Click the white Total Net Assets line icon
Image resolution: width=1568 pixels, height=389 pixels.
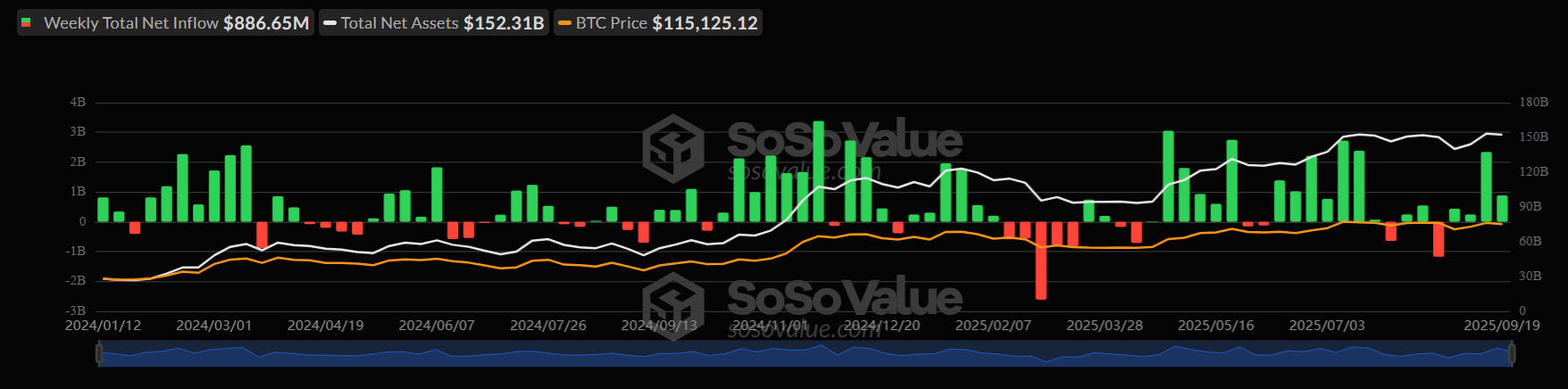pyautogui.click(x=329, y=23)
